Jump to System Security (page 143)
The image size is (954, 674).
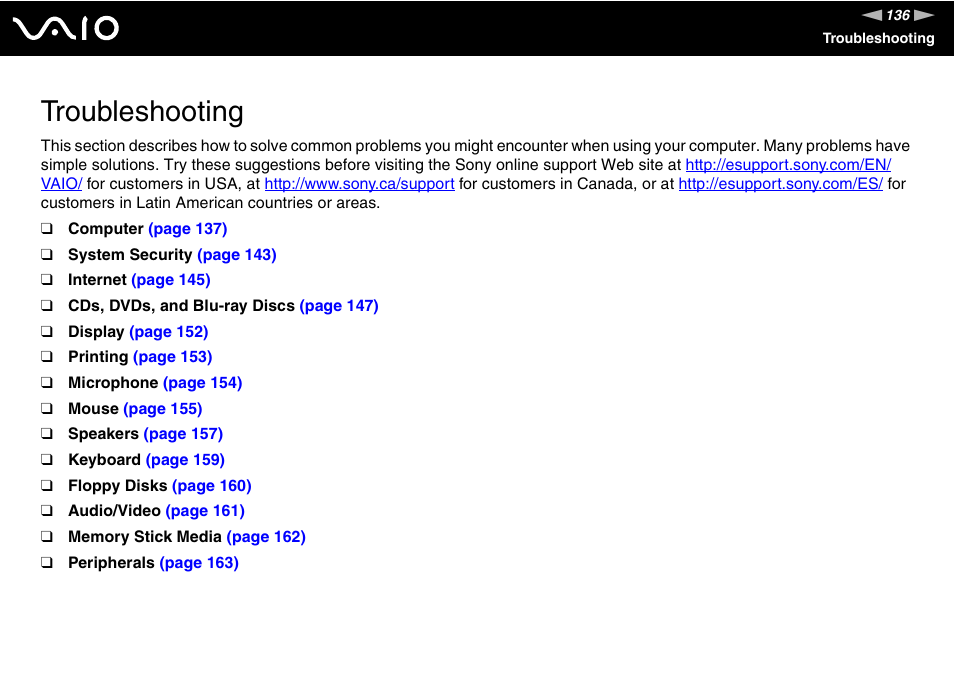click(x=237, y=255)
